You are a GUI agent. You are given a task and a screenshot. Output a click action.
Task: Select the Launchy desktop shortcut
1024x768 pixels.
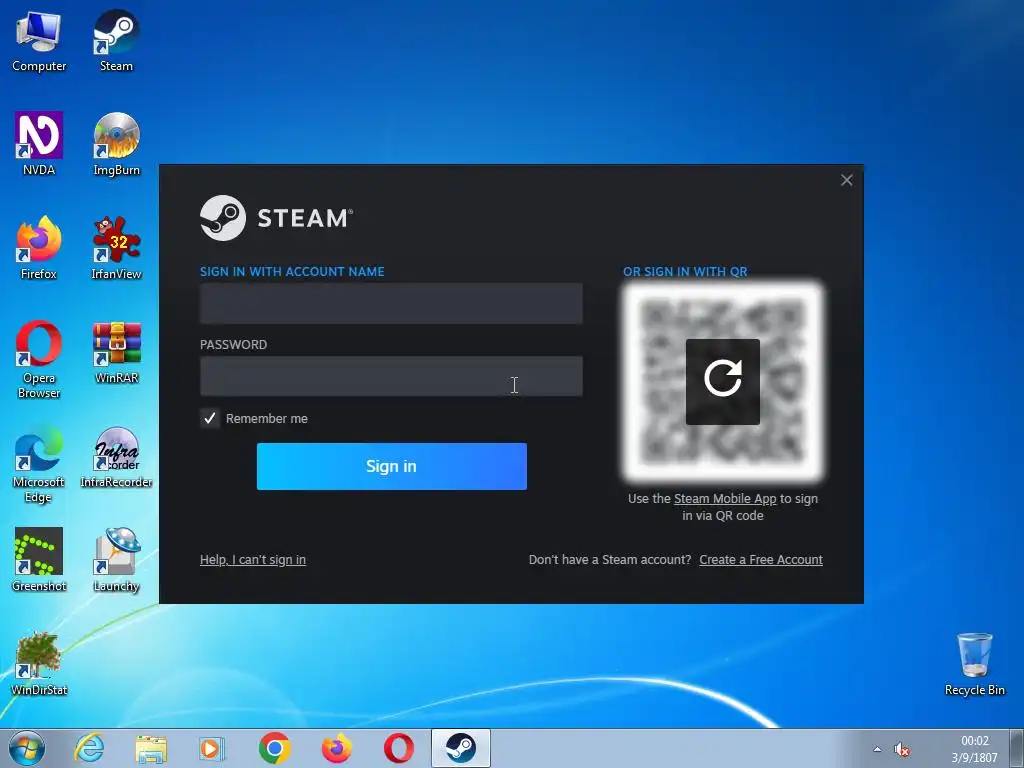pyautogui.click(x=116, y=560)
